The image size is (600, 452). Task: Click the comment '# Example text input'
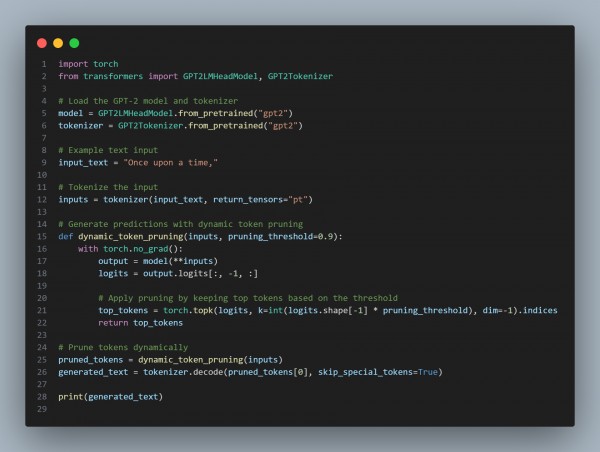pyautogui.click(x=108, y=150)
